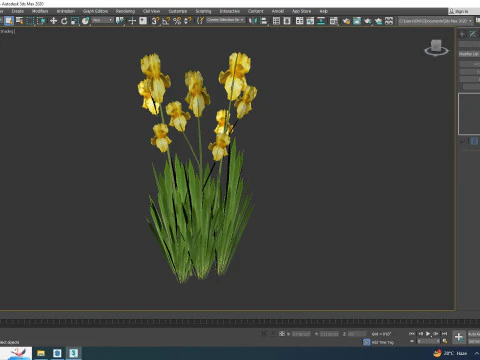
Task: Toggle the Angle Snap icon
Action: pyautogui.click(x=166, y=21)
